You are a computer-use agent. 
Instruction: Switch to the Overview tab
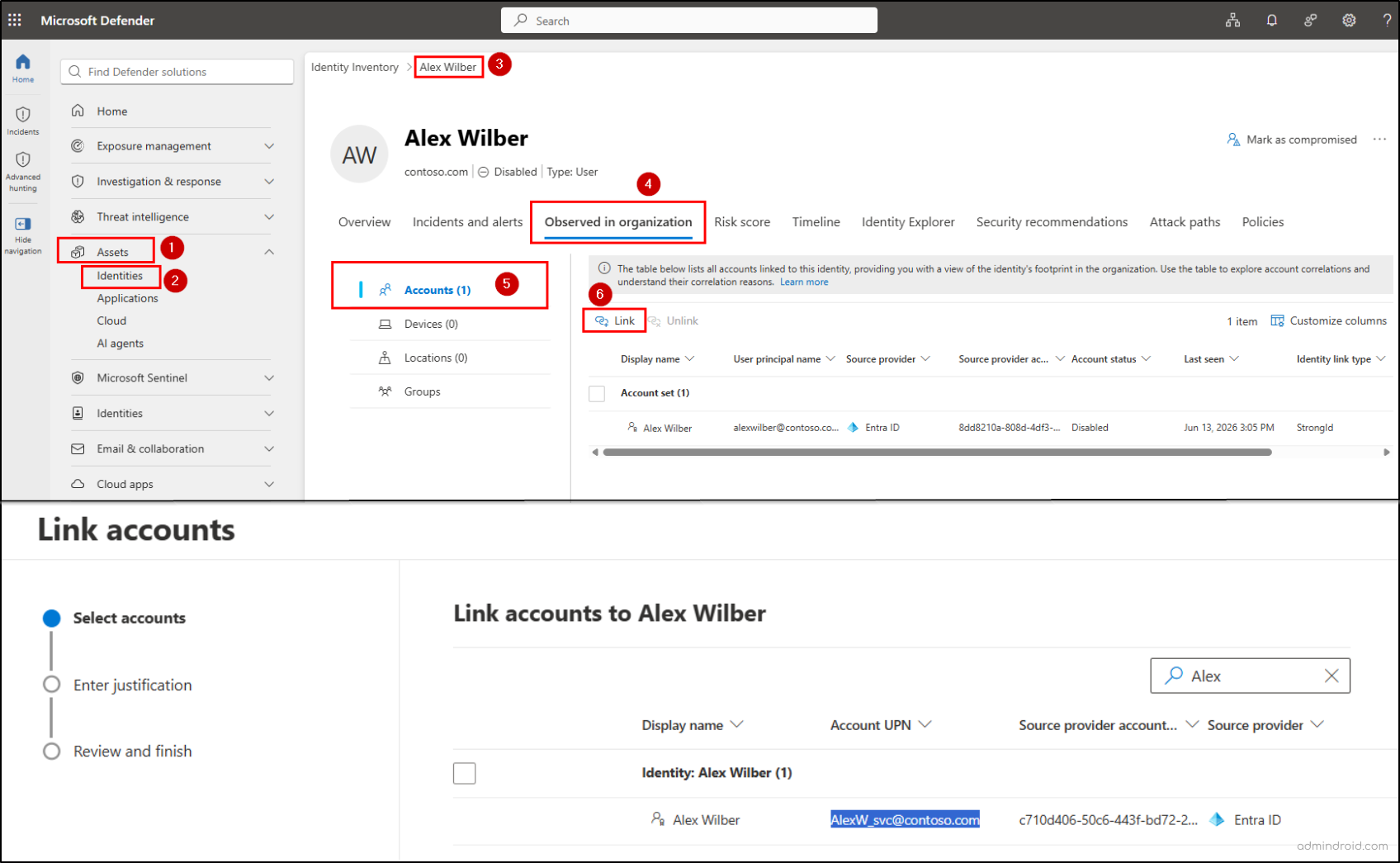[x=364, y=222]
